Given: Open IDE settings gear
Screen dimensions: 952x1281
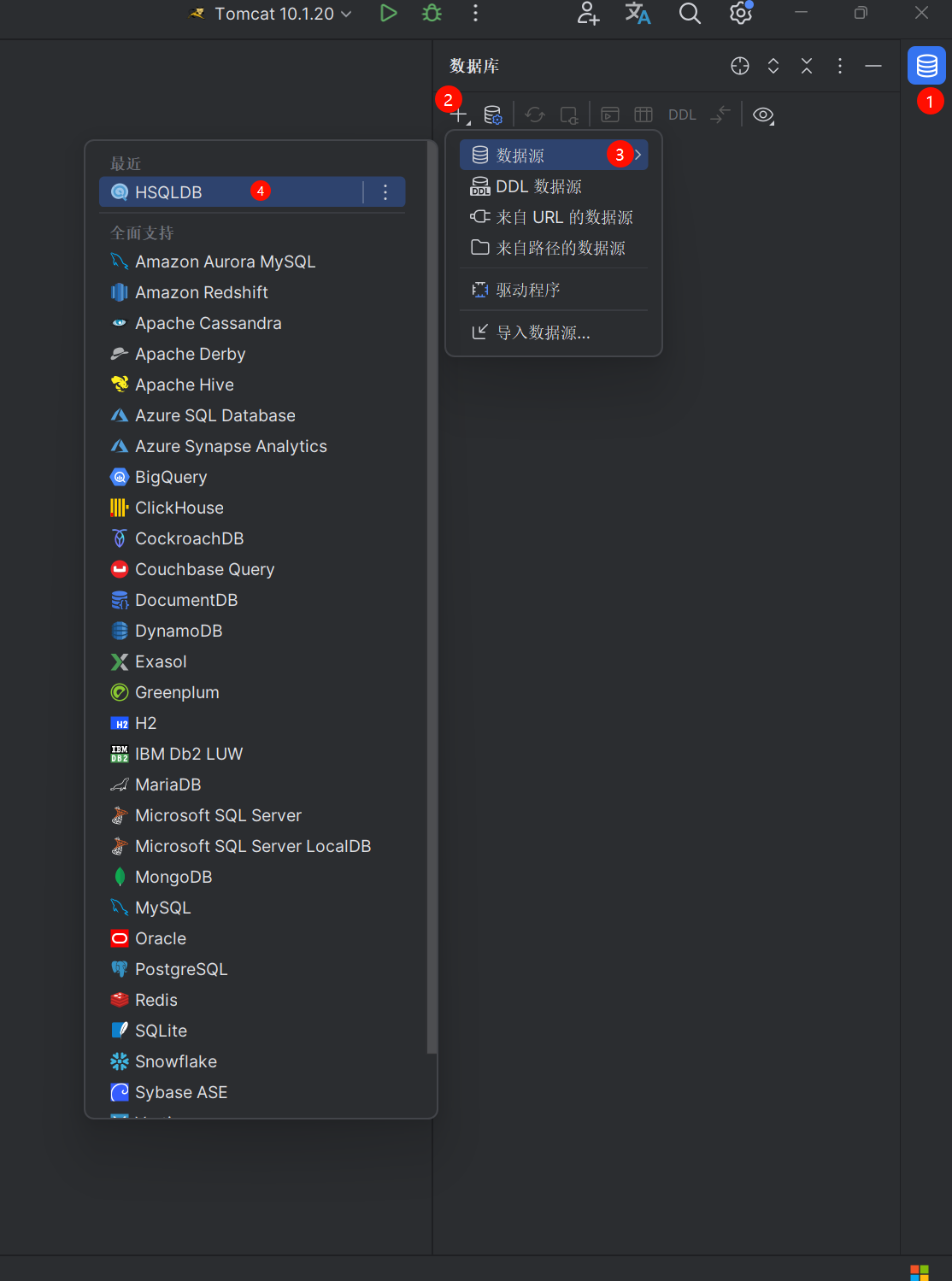Looking at the screenshot, I should [741, 13].
